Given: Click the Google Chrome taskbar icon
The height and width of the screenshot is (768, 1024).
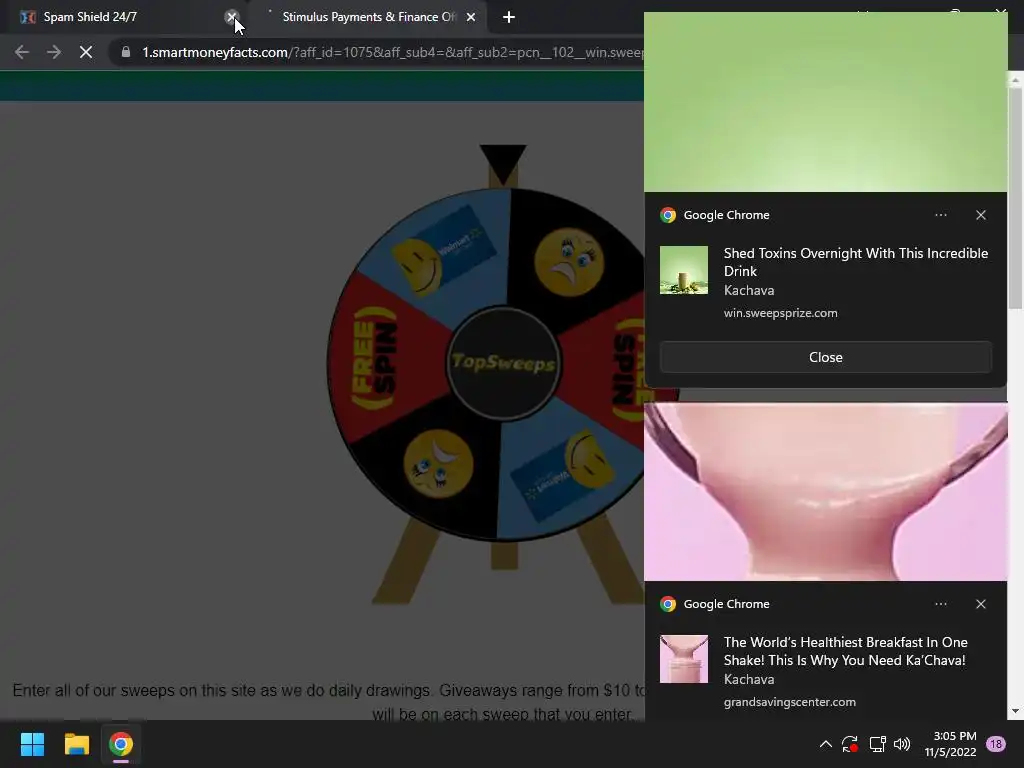Looking at the screenshot, I should pyautogui.click(x=121, y=744).
